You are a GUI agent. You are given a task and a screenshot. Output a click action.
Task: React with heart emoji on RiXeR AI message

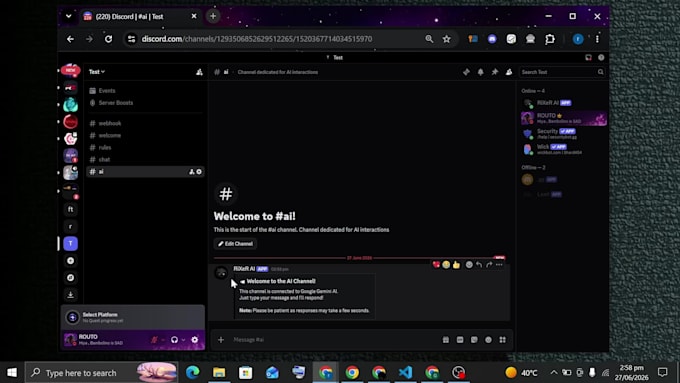coord(436,265)
